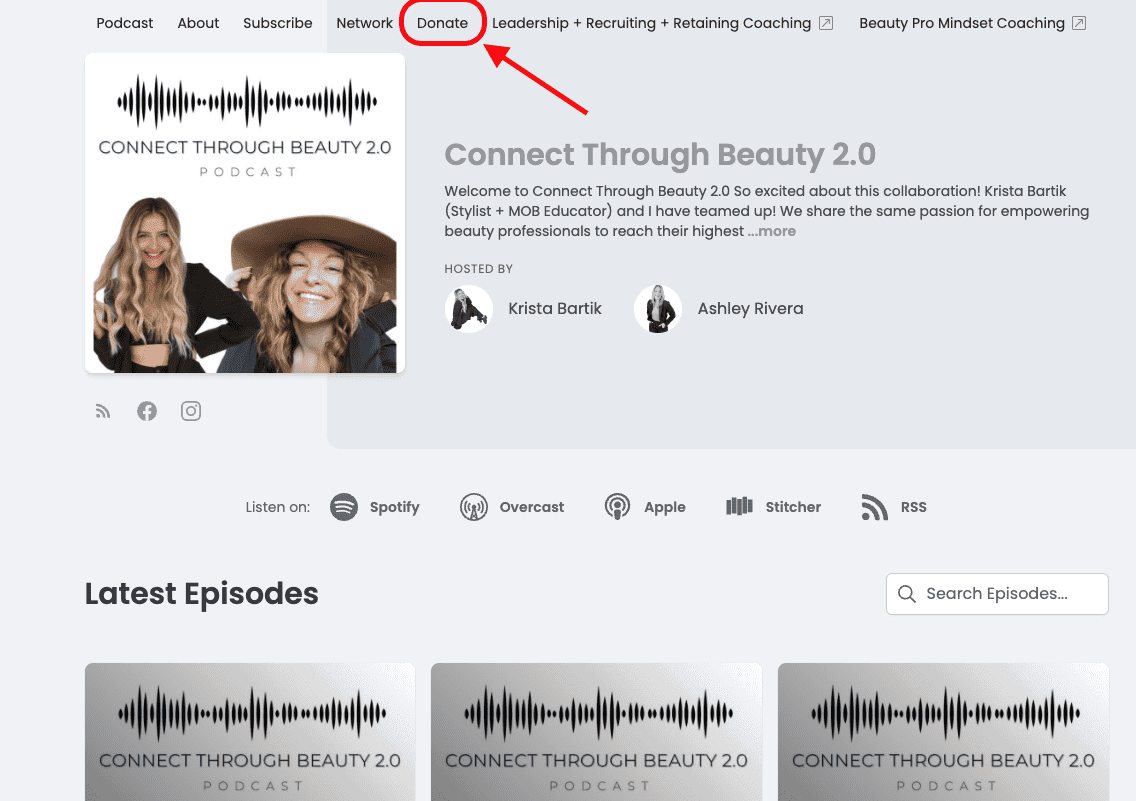1136x801 pixels.
Task: Click external link icon beside Beauty Pro Mindset
Action: [x=1079, y=23]
